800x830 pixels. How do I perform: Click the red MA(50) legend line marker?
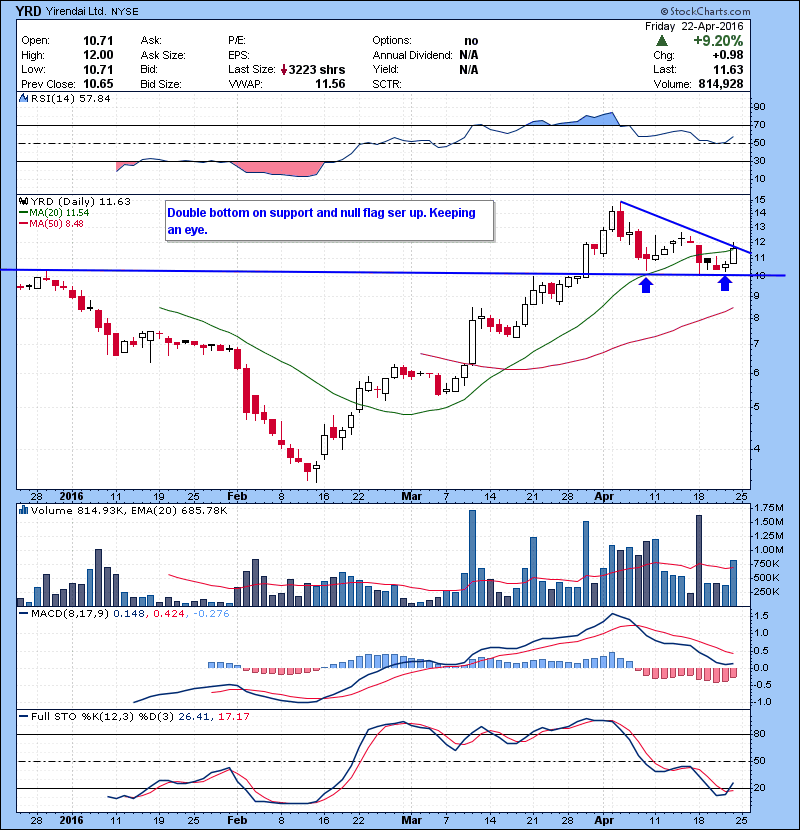pyautogui.click(x=23, y=224)
